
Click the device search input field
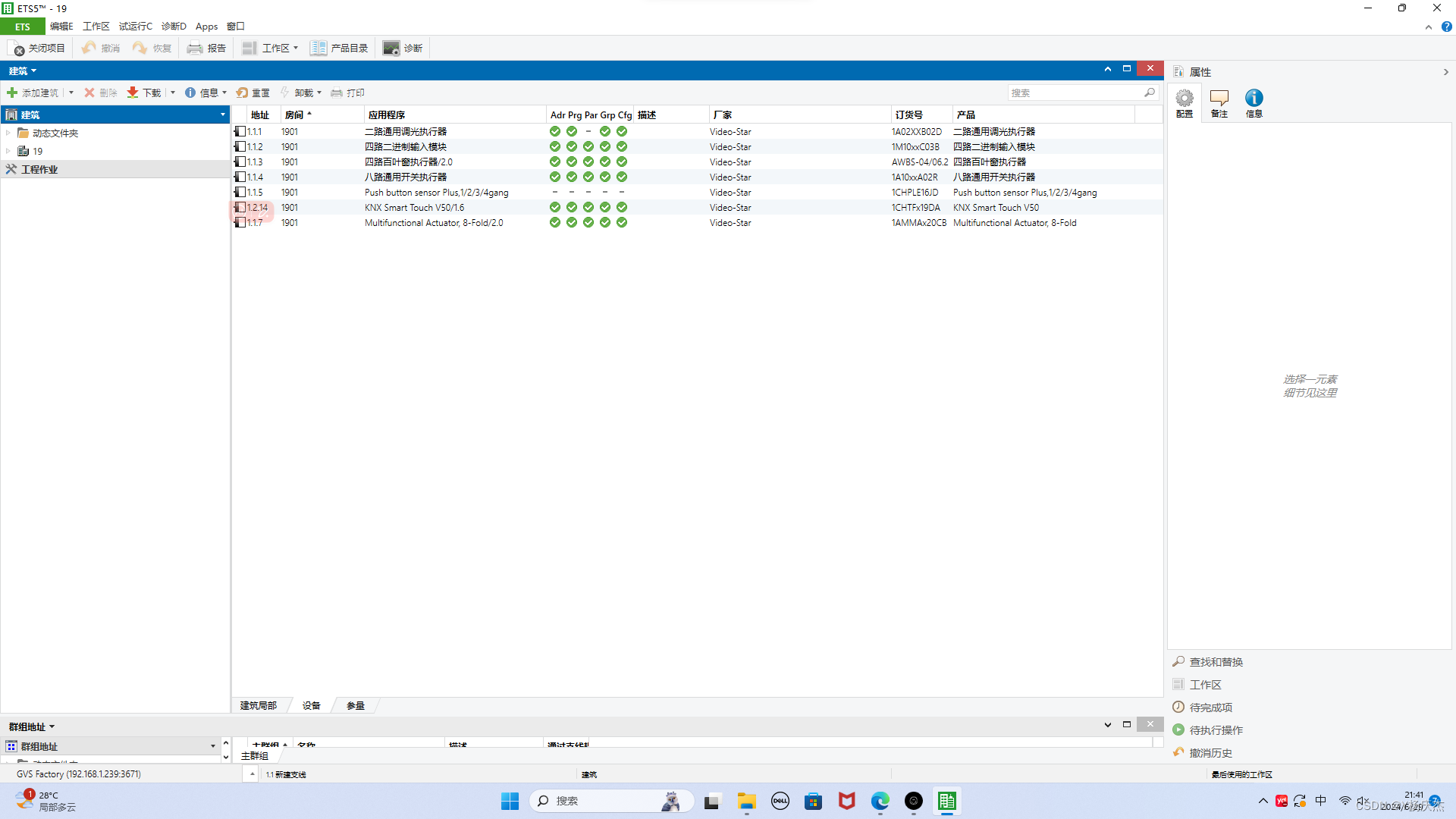1075,93
